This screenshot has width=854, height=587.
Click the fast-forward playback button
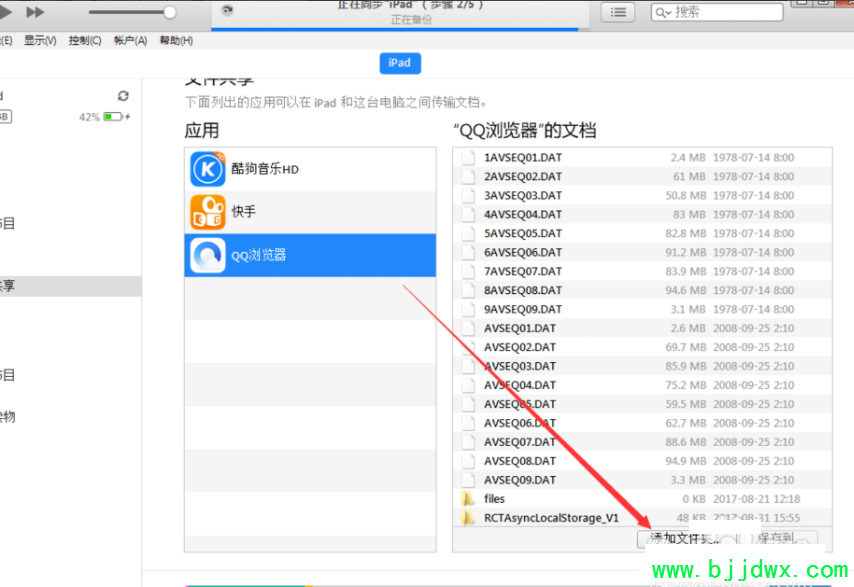[x=35, y=11]
